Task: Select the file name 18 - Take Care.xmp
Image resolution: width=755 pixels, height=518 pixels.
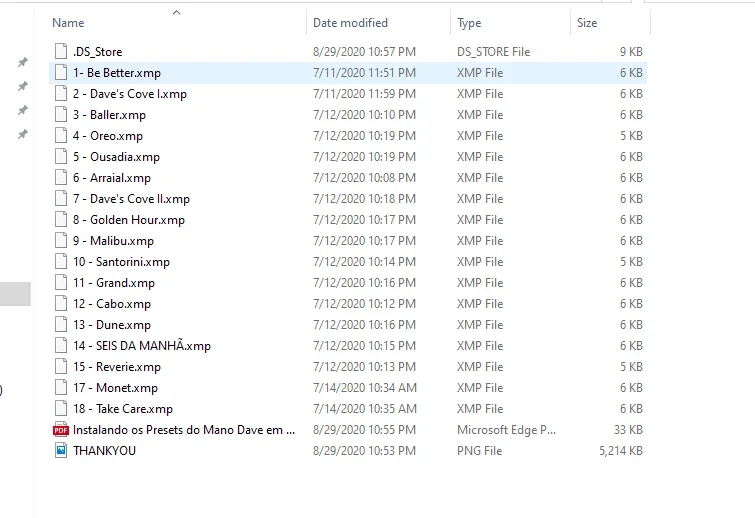Action: coord(122,409)
